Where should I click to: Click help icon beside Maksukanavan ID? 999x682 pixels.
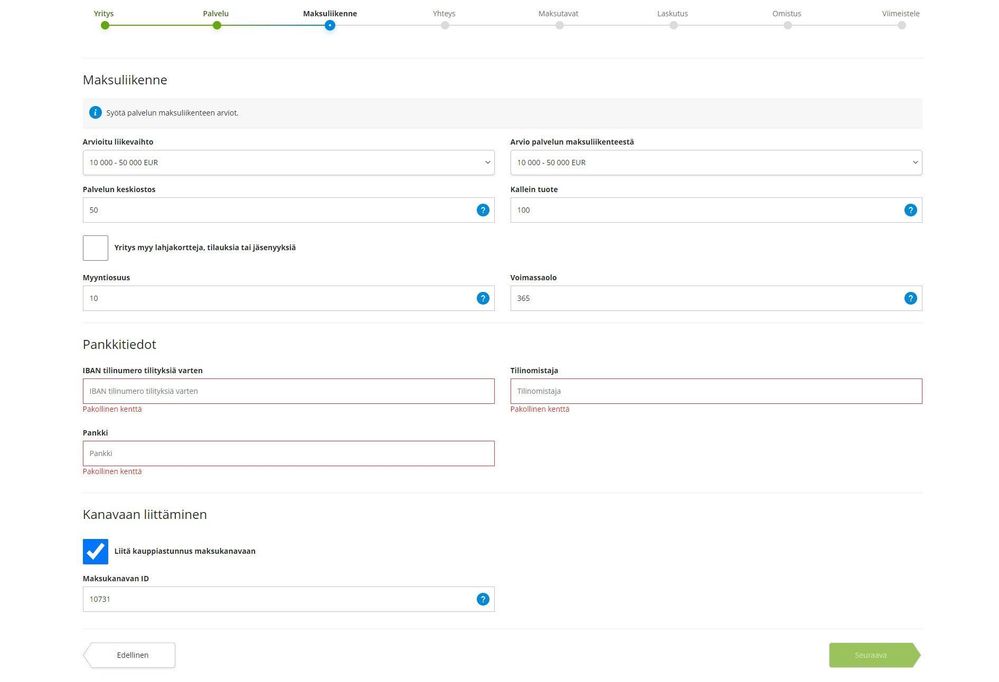[483, 599]
